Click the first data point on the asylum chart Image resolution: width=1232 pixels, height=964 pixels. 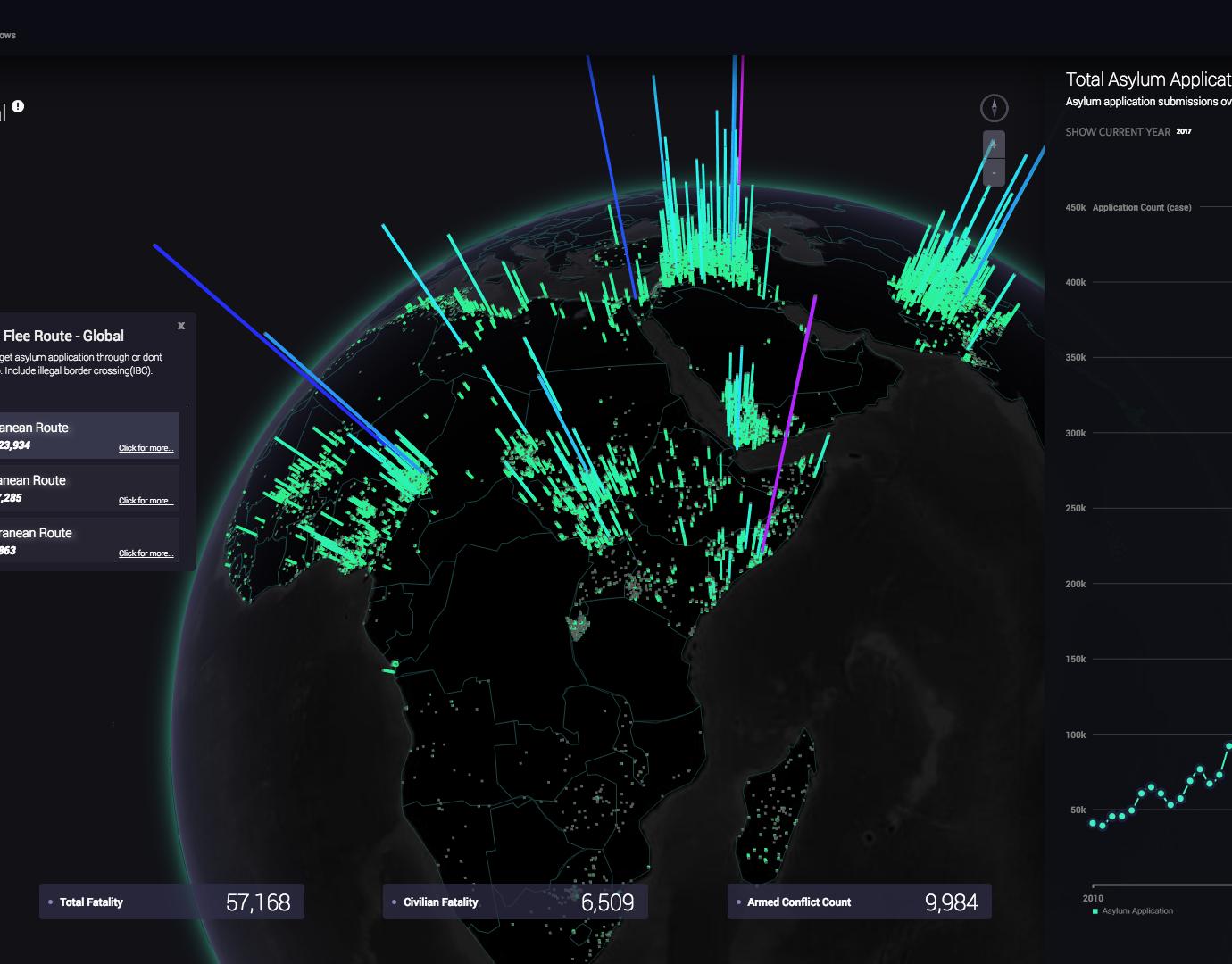(1093, 823)
